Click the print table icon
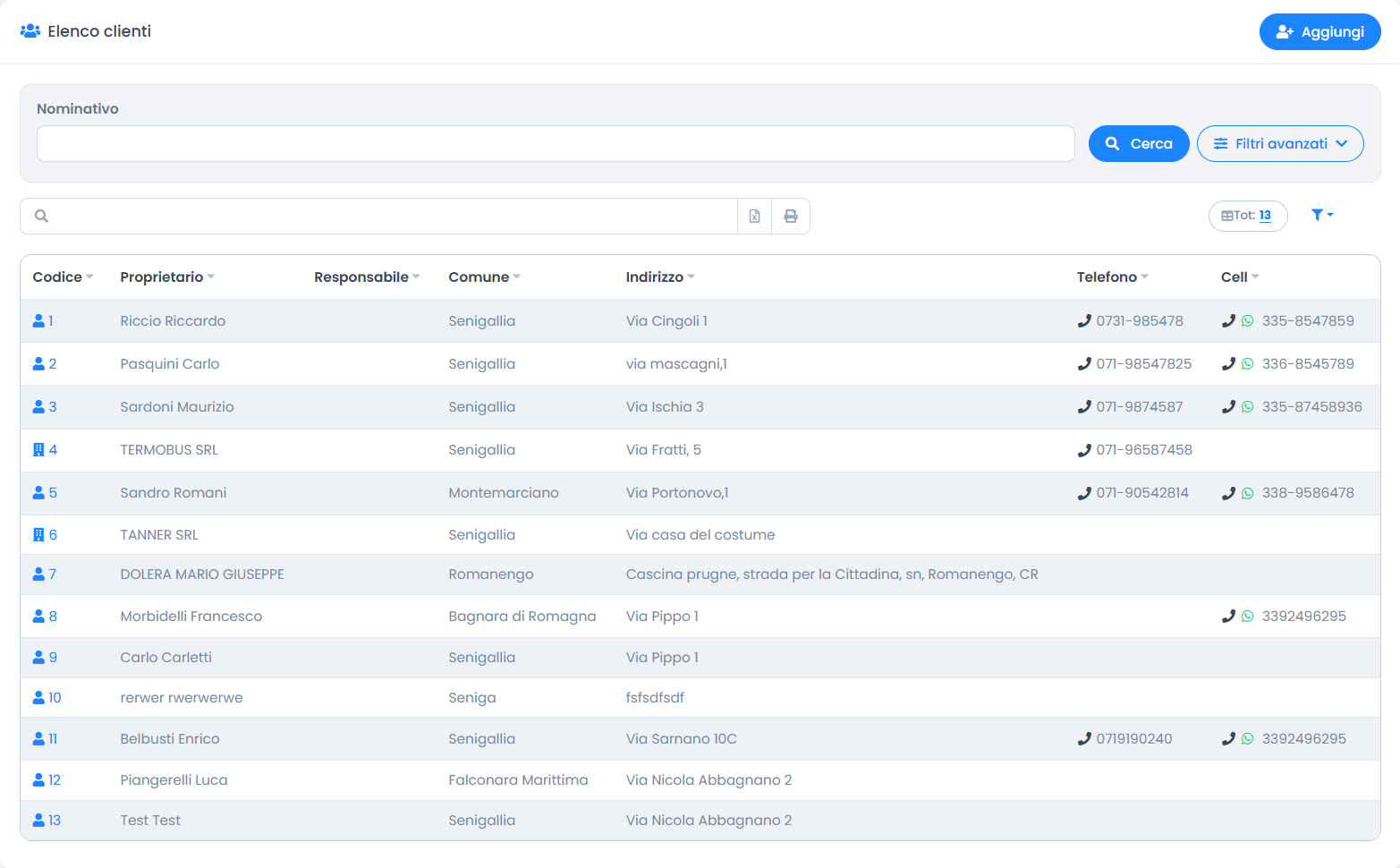This screenshot has width=1400, height=868. (x=791, y=216)
